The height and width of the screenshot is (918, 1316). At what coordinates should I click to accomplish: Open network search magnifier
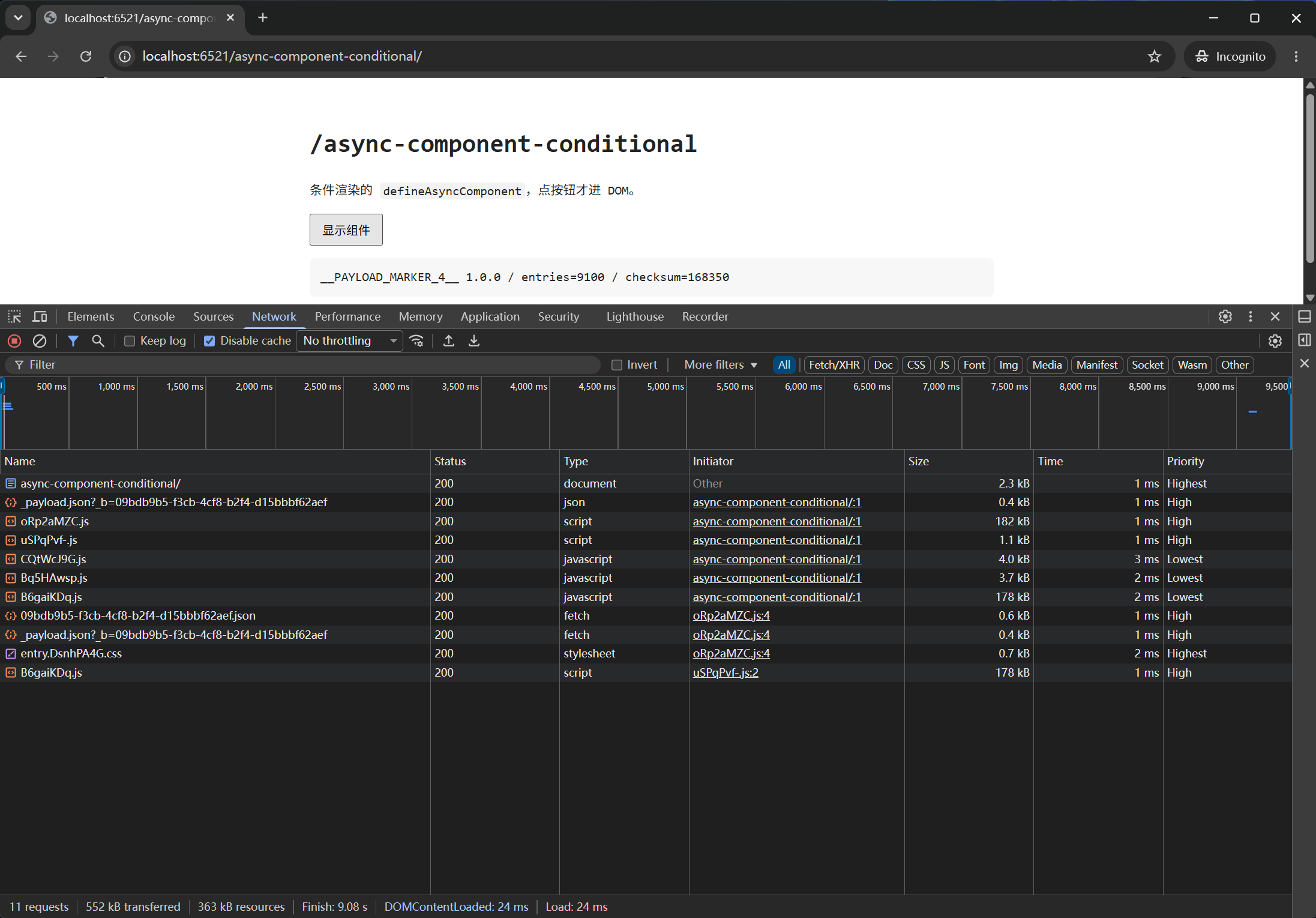98,341
